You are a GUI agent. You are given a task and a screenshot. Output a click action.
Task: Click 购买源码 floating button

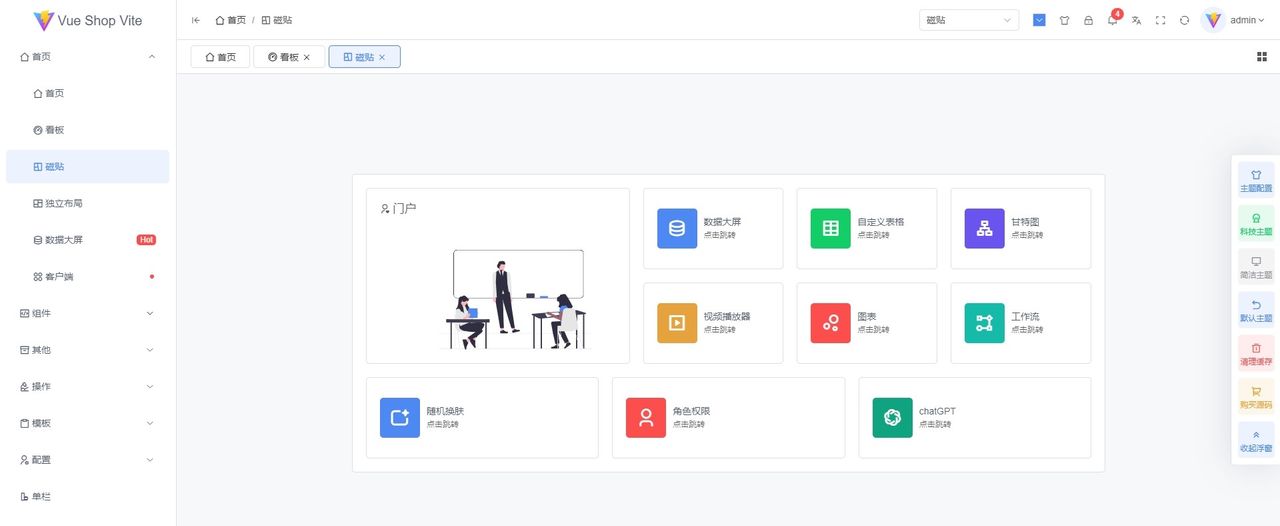coord(1256,397)
